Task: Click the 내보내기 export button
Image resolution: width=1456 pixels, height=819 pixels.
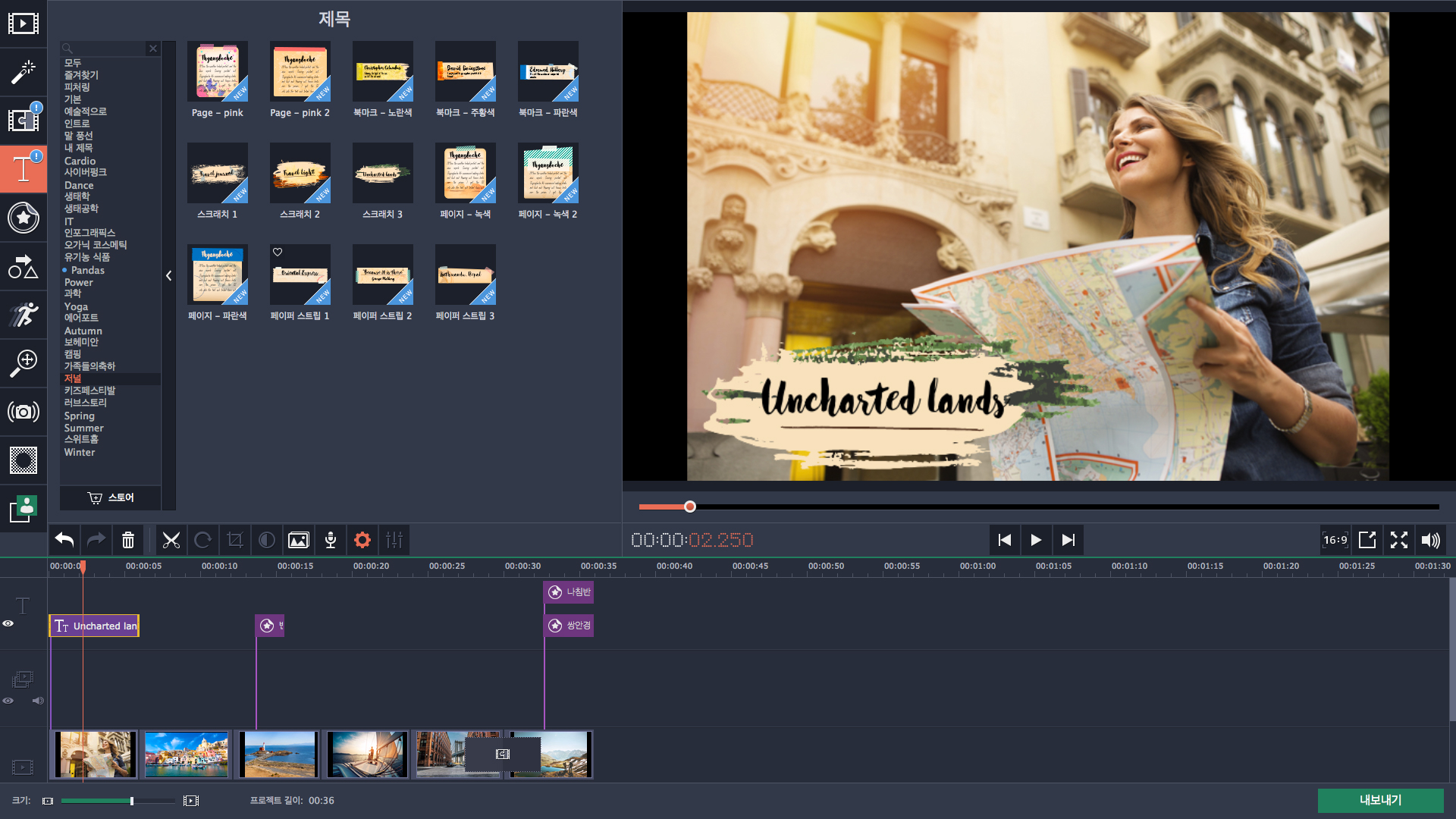Action: pos(1380,800)
